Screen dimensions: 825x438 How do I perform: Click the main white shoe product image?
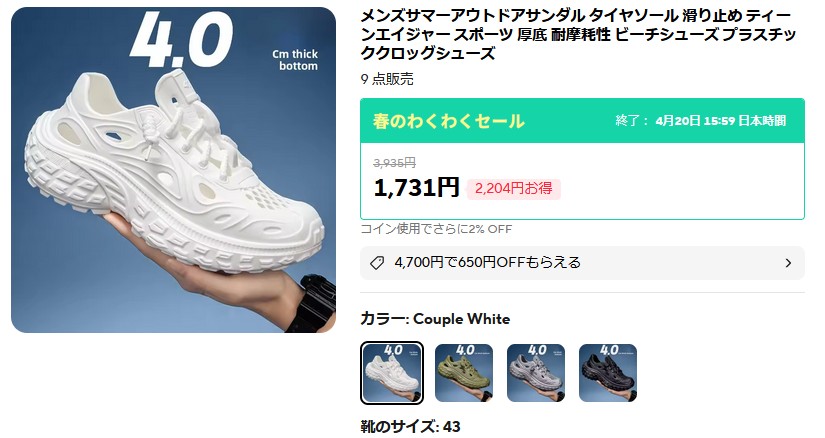(x=173, y=170)
